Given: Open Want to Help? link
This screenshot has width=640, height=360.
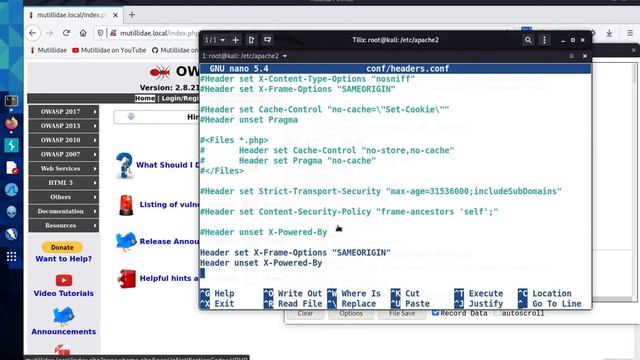Looking at the screenshot, I should click(x=64, y=259).
